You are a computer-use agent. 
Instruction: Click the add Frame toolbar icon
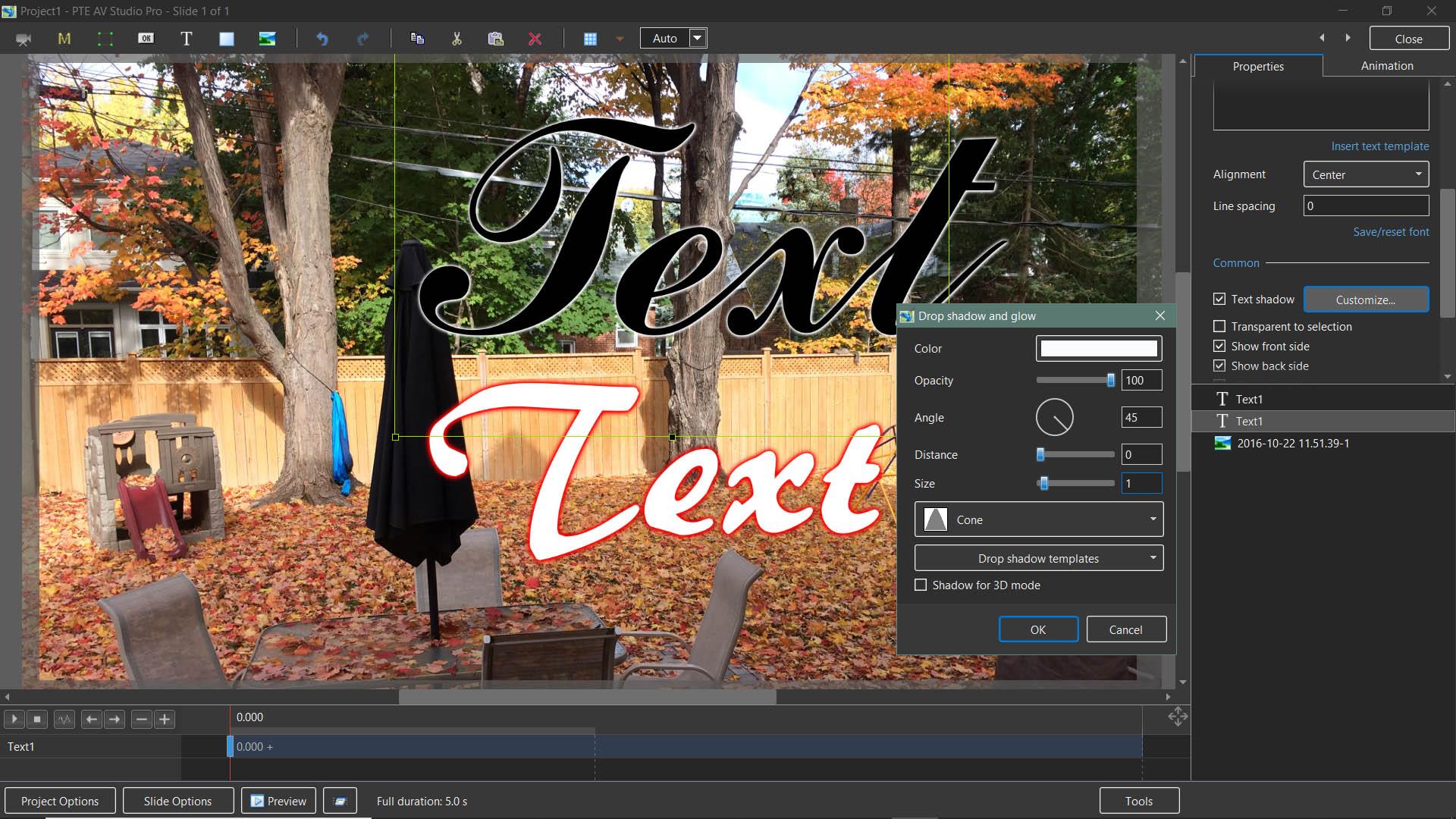(105, 39)
